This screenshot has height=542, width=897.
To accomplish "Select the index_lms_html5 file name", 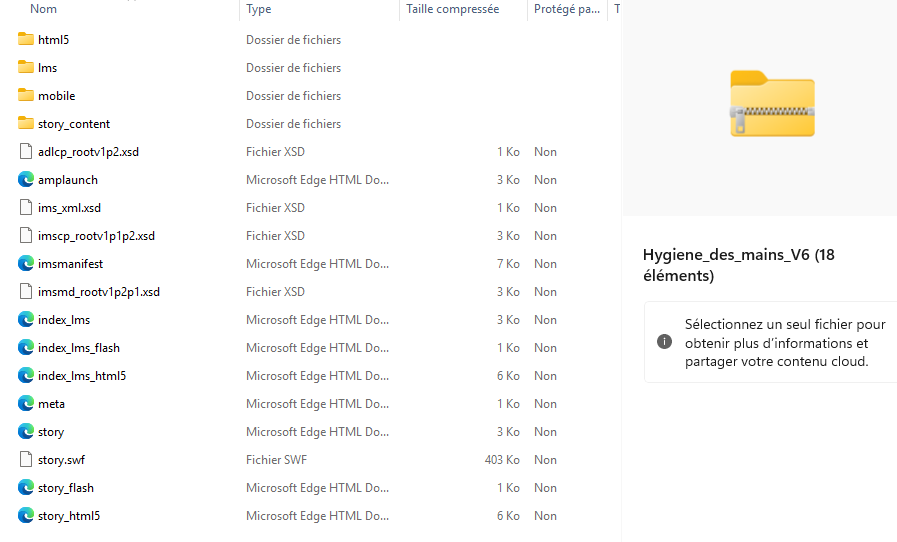I will [82, 376].
